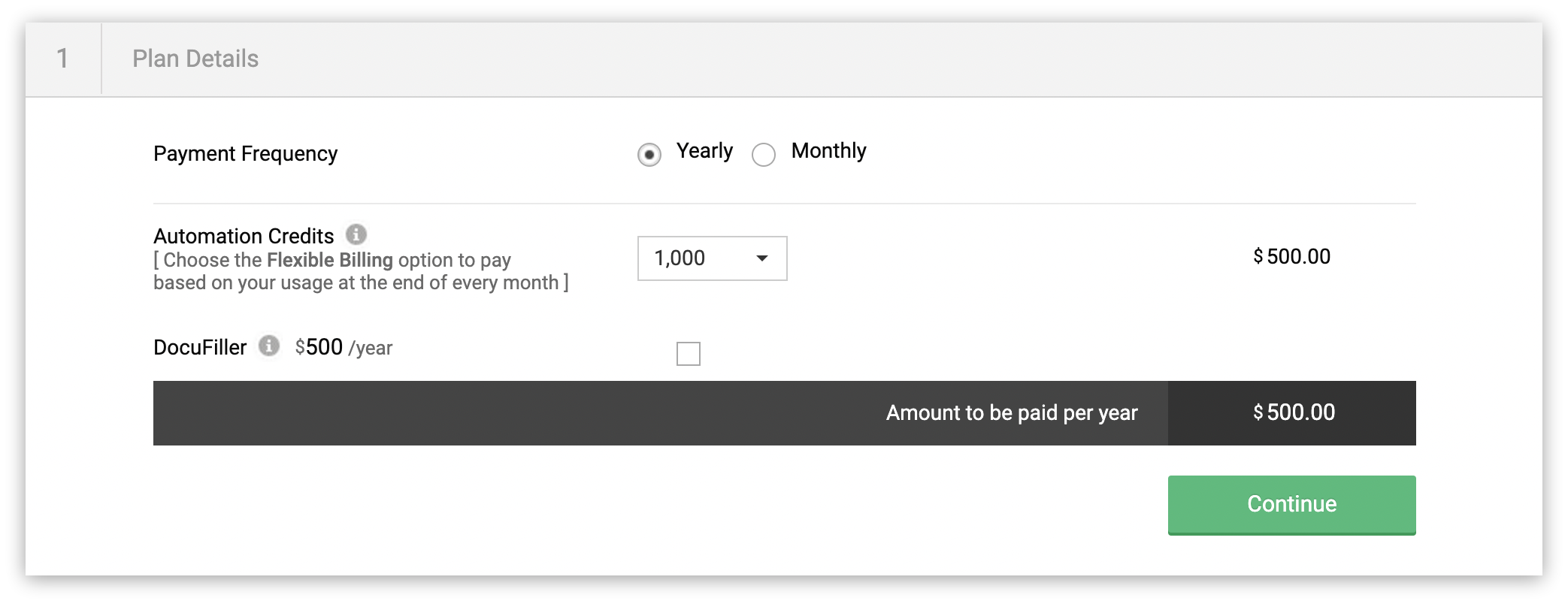Click the $500 /year DocuFiller price
Viewport: 1568px width, 604px height.
tap(344, 347)
